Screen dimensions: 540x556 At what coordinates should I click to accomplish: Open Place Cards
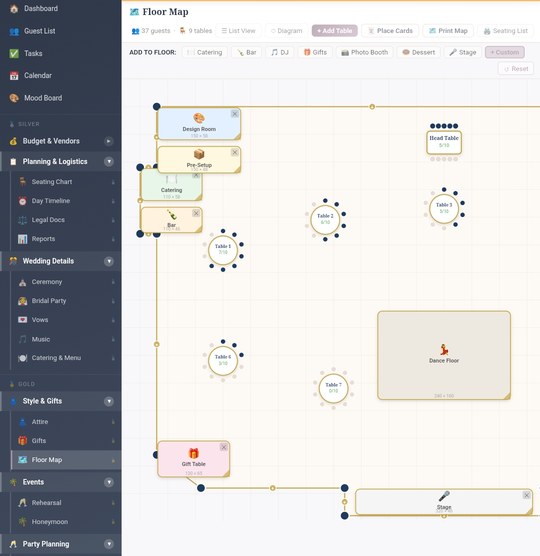[390, 31]
